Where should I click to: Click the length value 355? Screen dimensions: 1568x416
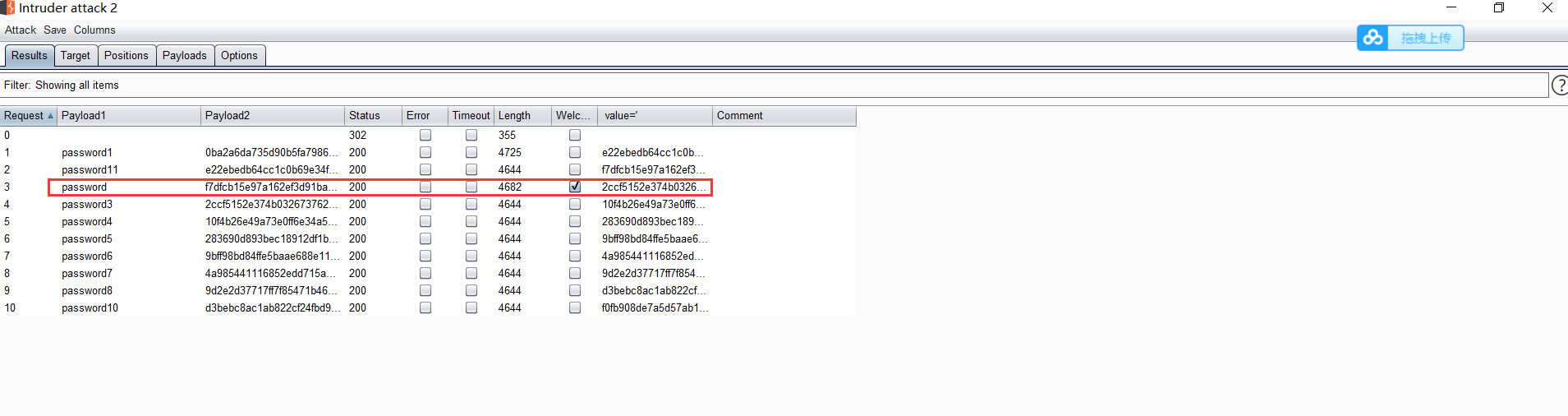(x=507, y=135)
